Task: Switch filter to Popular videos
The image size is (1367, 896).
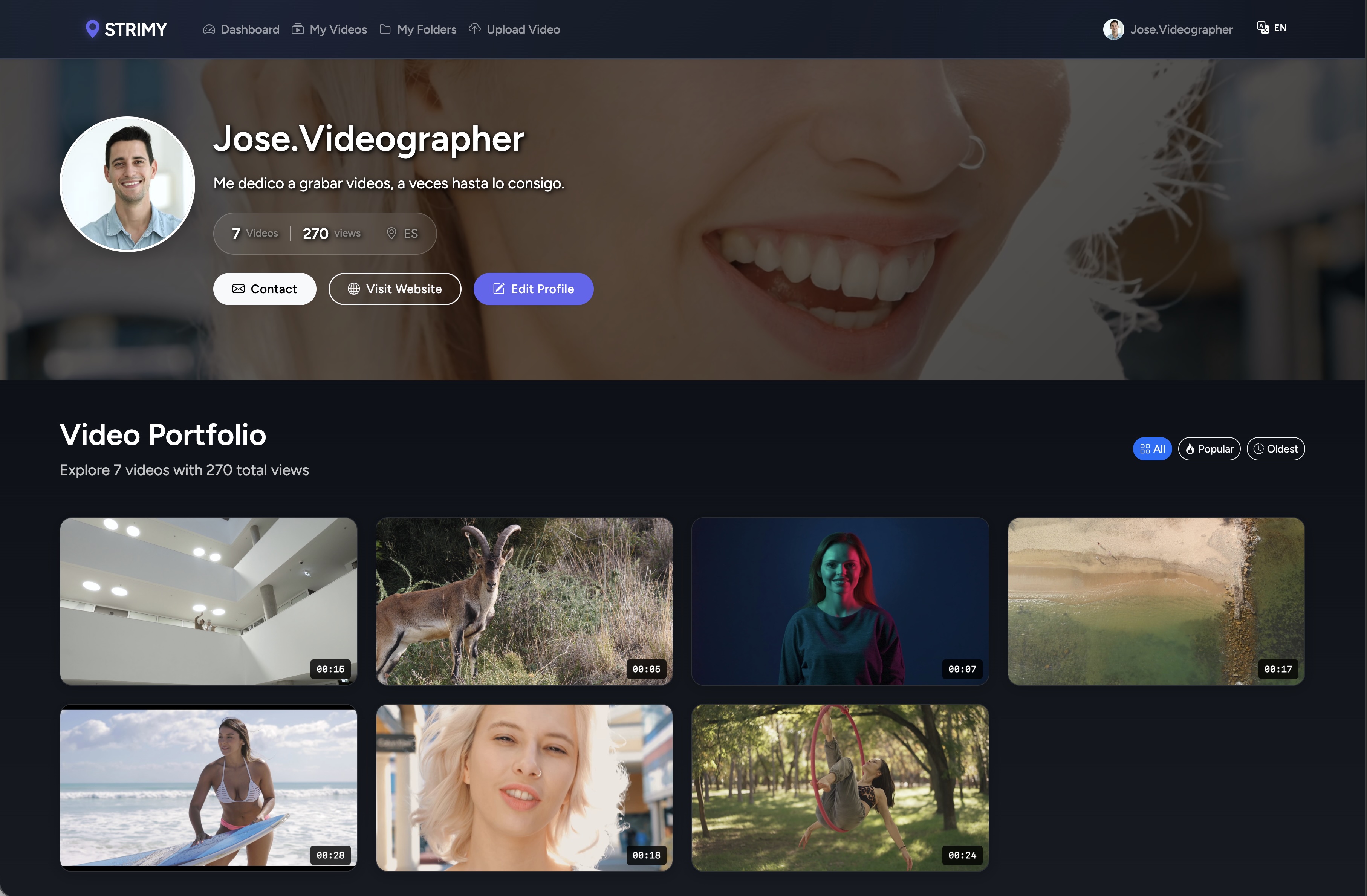Action: click(x=1209, y=449)
